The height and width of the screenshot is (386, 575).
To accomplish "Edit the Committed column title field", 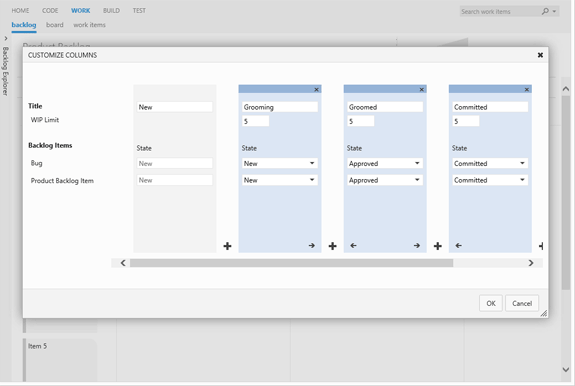I will point(490,107).
